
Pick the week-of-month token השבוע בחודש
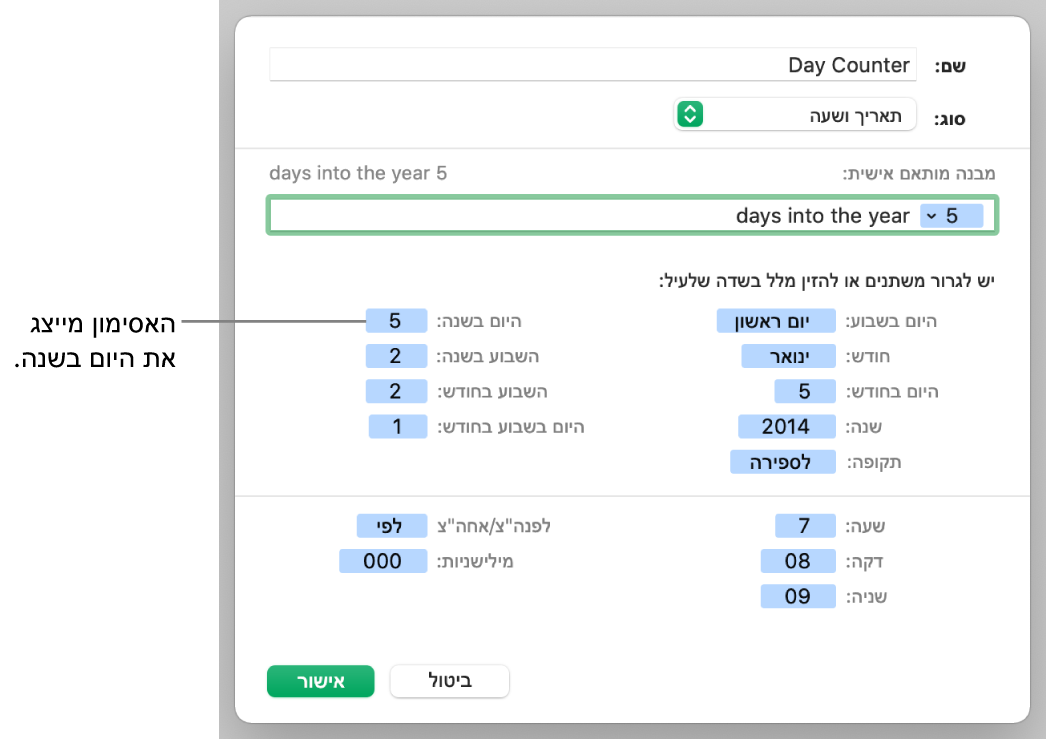tap(396, 391)
